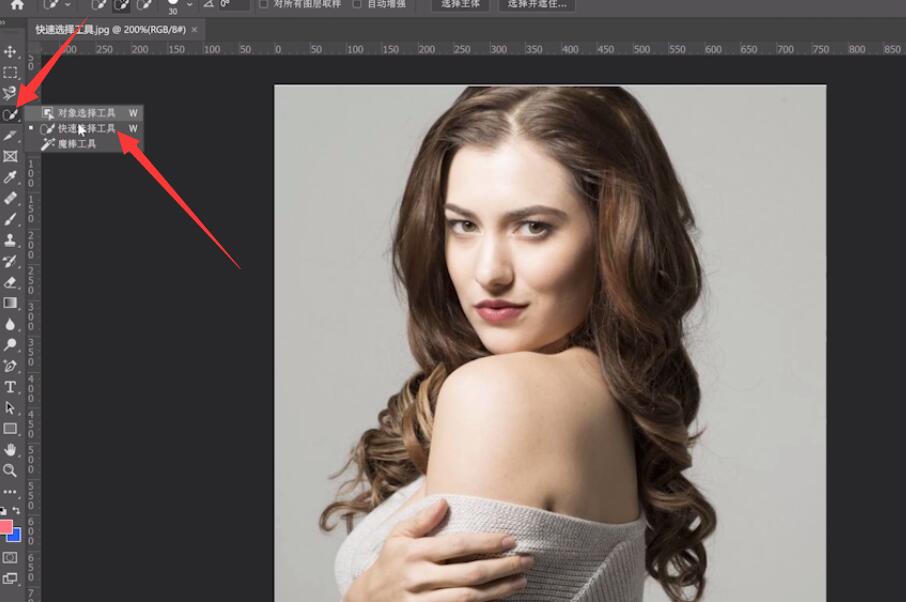Viewport: 906px width, 602px height.
Task: Change the screen mode
Action: tap(10, 578)
